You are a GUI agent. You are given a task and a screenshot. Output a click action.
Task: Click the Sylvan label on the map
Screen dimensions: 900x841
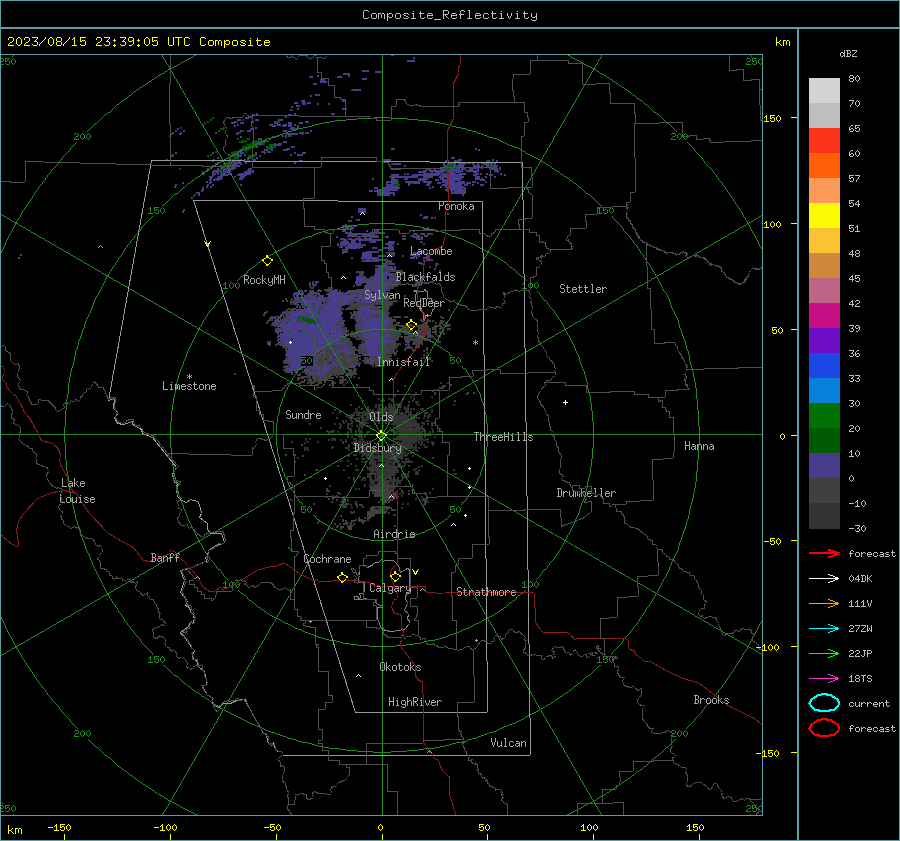click(x=382, y=295)
